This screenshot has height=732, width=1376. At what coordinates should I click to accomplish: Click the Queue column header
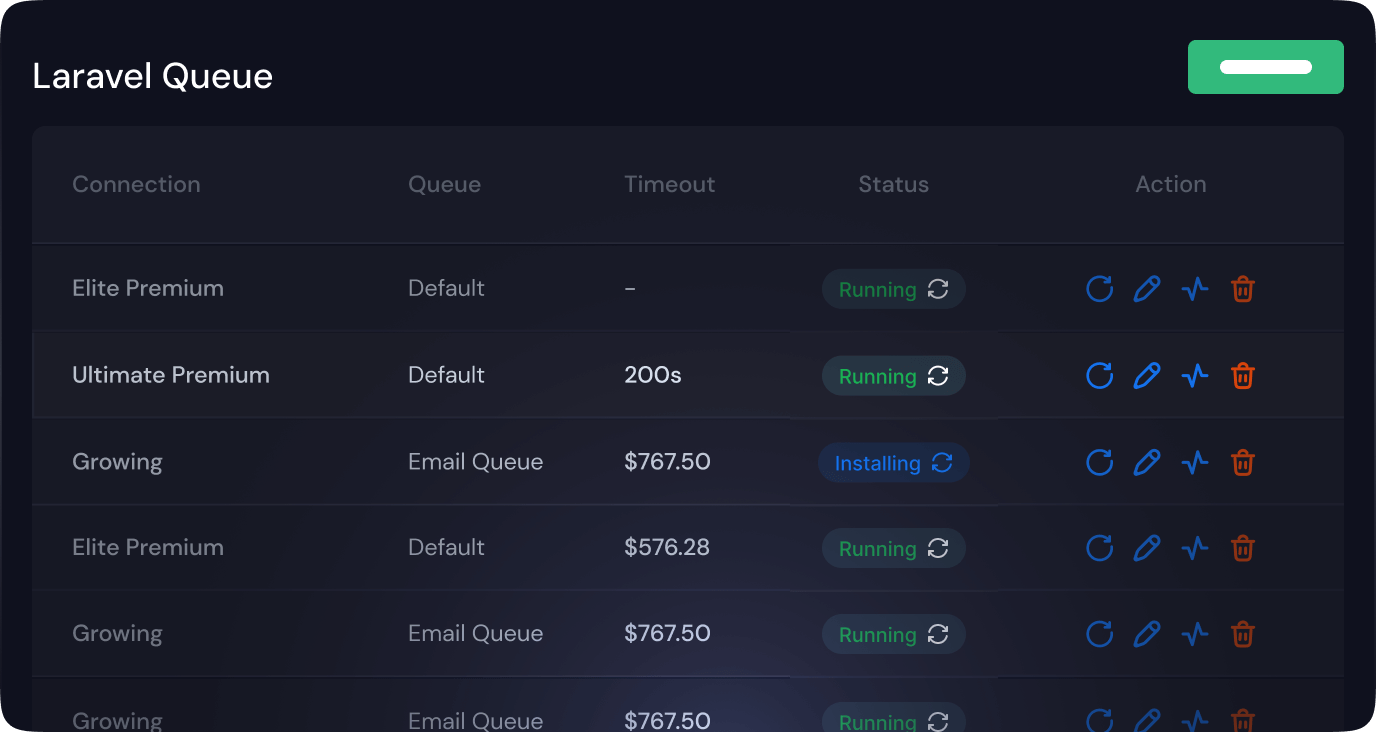(444, 184)
